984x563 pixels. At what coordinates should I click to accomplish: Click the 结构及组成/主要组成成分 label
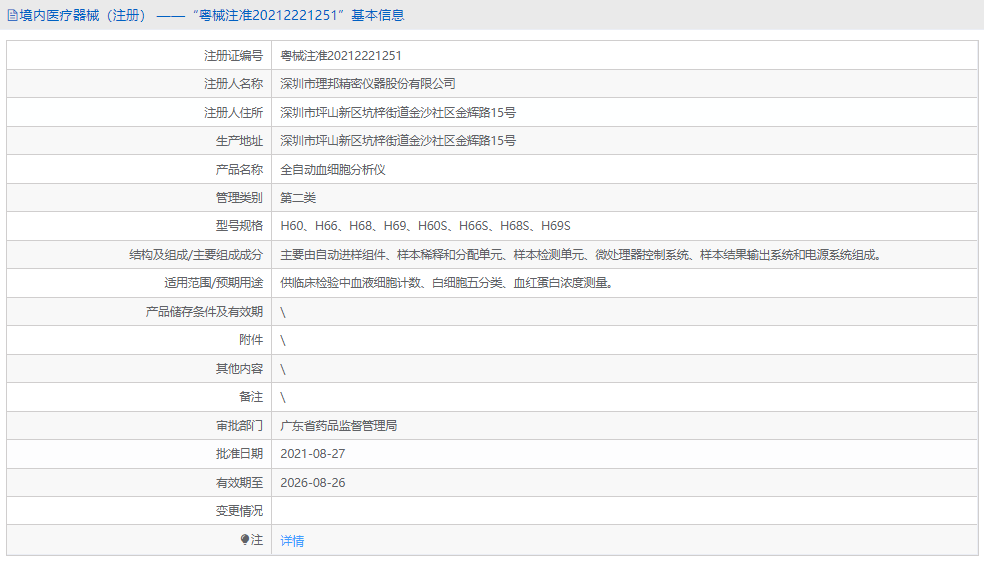(x=196, y=255)
